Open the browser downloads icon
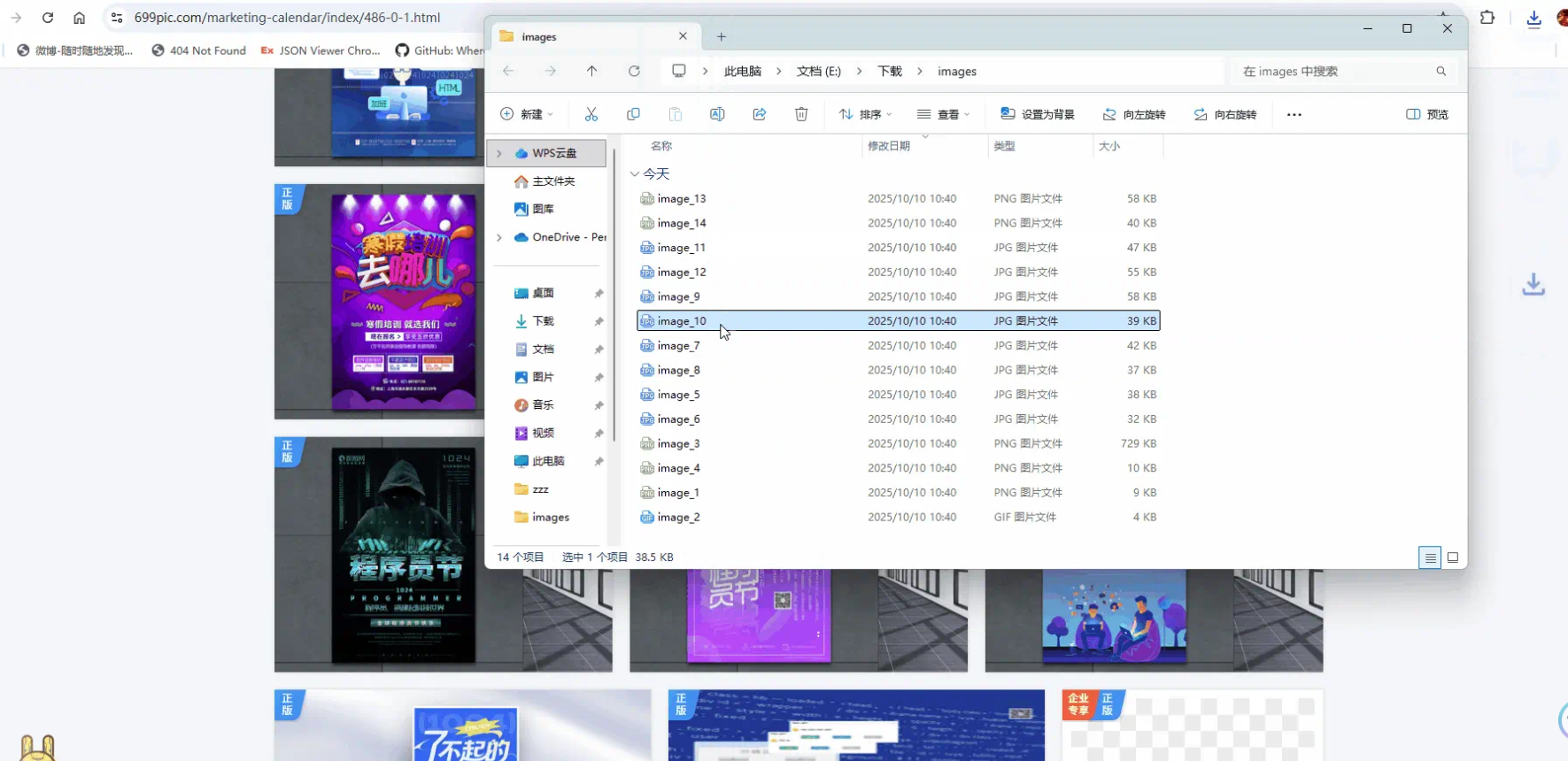This screenshot has width=1568, height=761. click(1533, 19)
